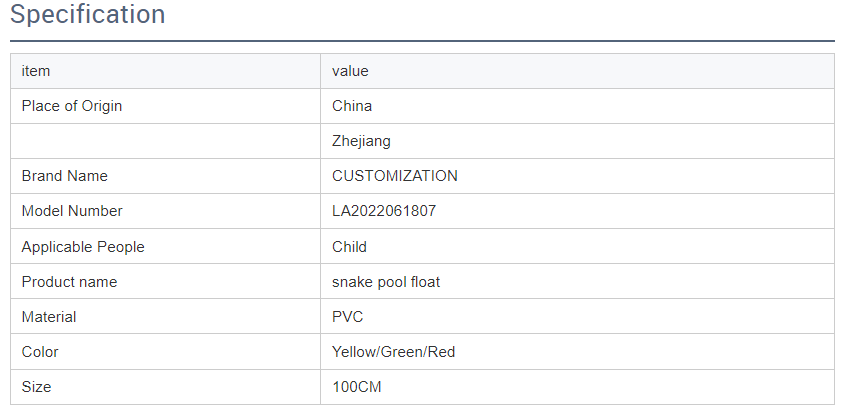Click the Size row label
Image resolution: width=851 pixels, height=410 pixels.
tap(36, 387)
